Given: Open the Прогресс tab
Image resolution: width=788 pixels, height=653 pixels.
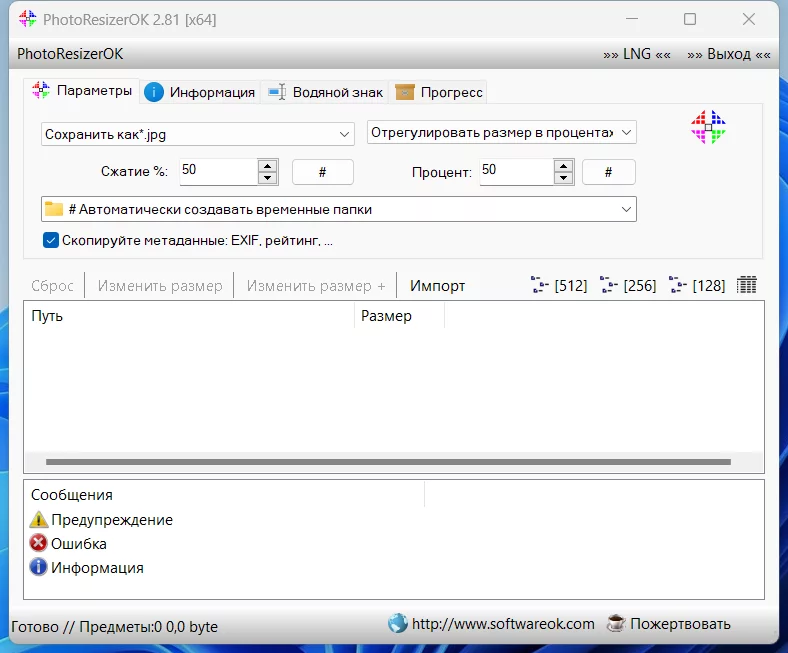Looking at the screenshot, I should point(439,92).
